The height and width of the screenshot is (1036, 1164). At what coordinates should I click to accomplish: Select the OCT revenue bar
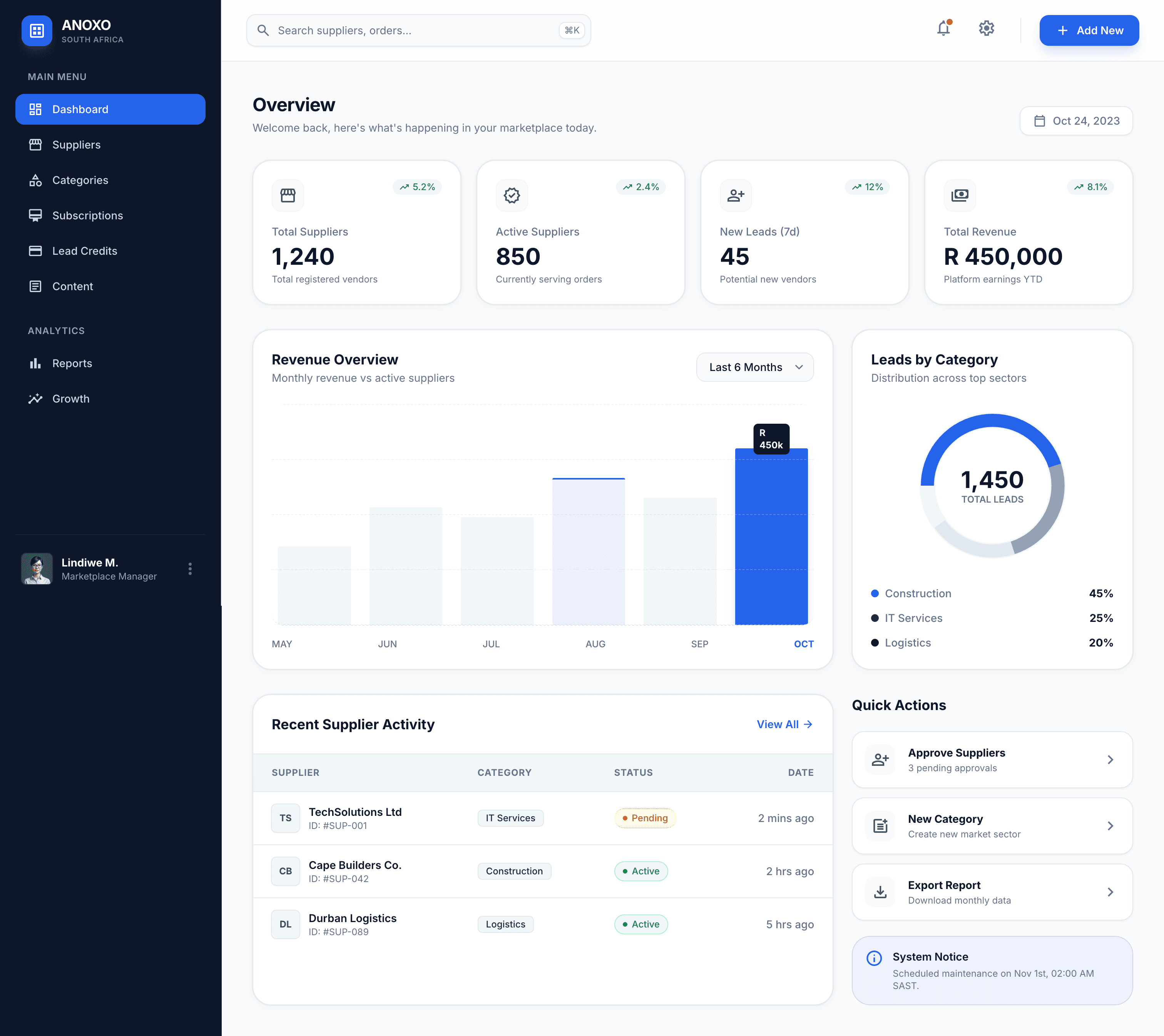click(771, 537)
